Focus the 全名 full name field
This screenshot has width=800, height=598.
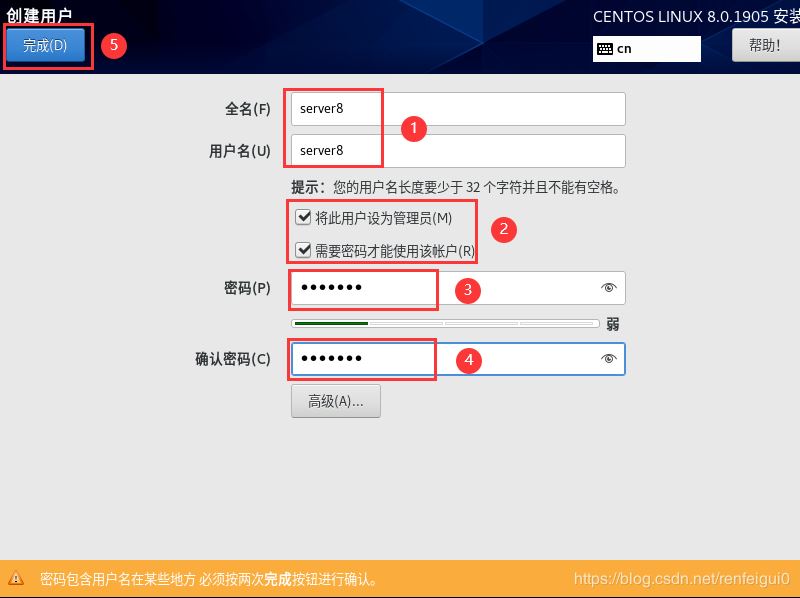tap(458, 109)
